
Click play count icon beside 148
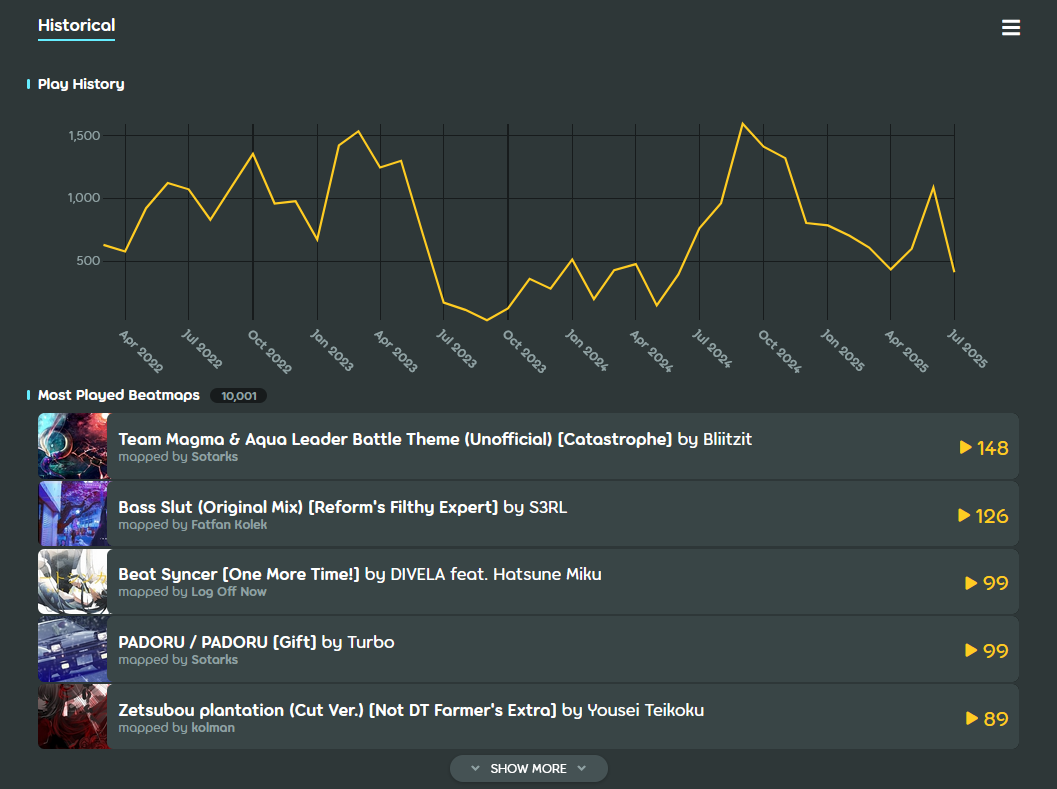pos(965,447)
